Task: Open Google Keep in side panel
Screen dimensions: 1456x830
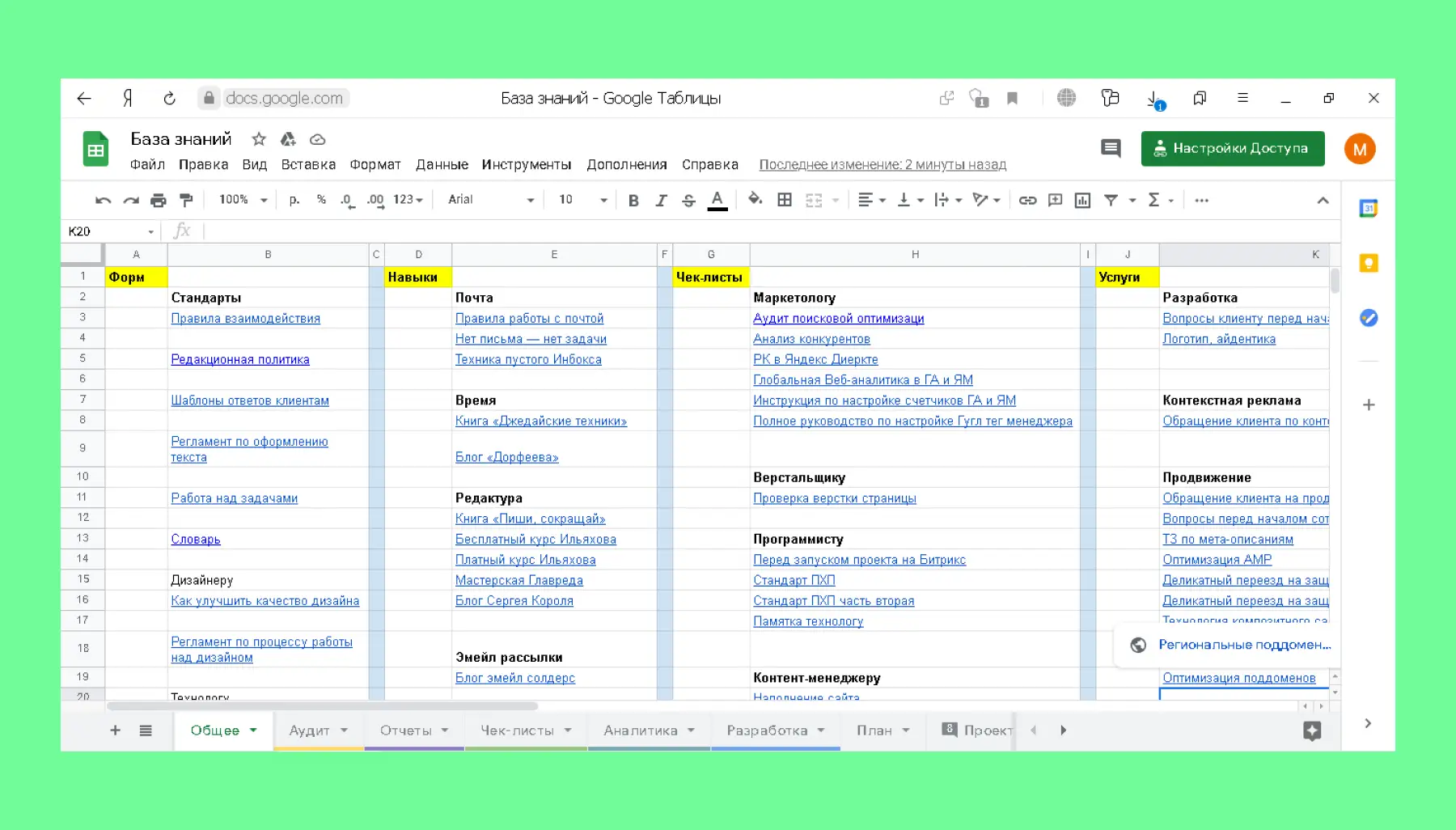Action: (x=1368, y=263)
